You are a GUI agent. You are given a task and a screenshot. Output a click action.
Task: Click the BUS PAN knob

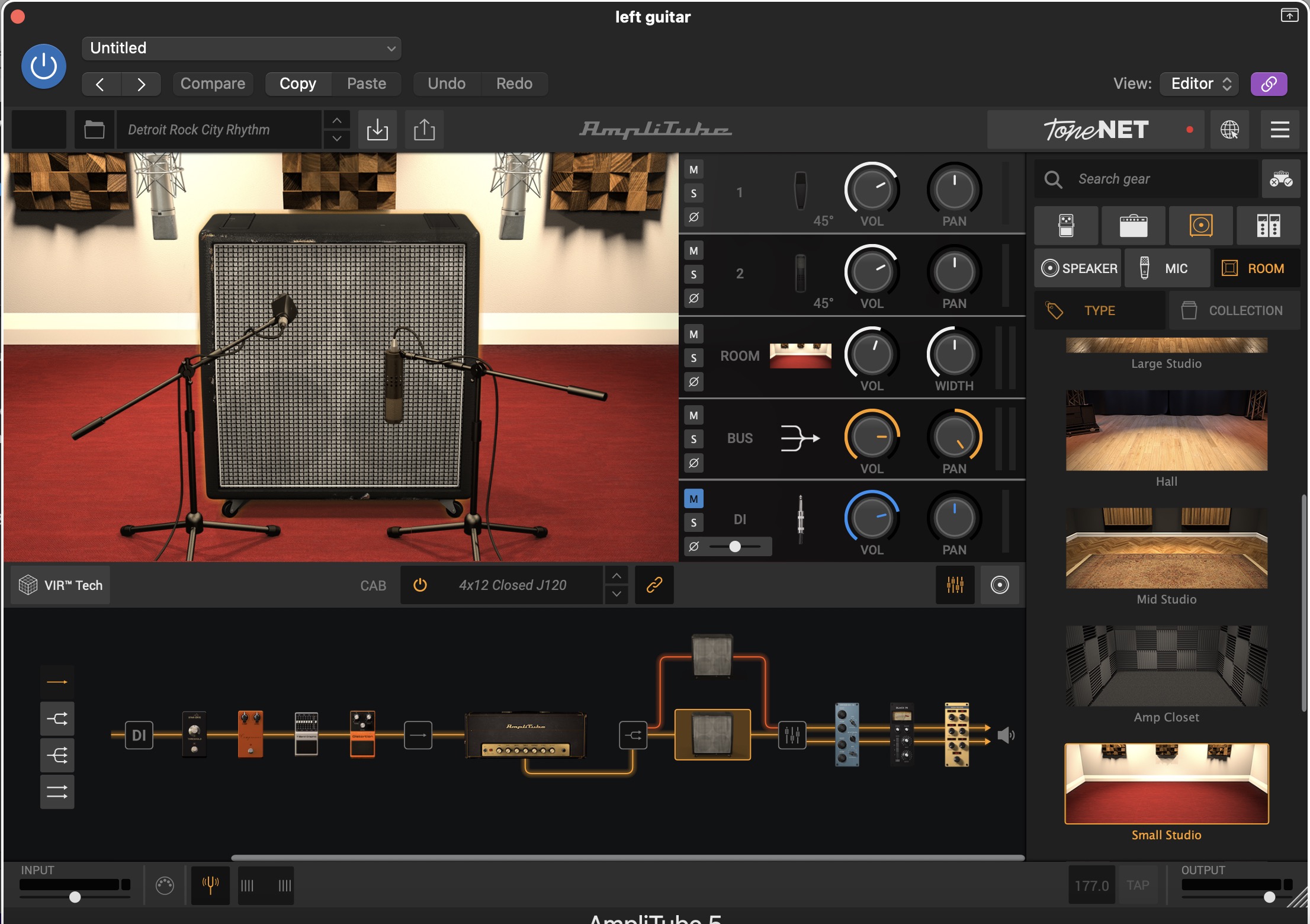click(x=954, y=437)
